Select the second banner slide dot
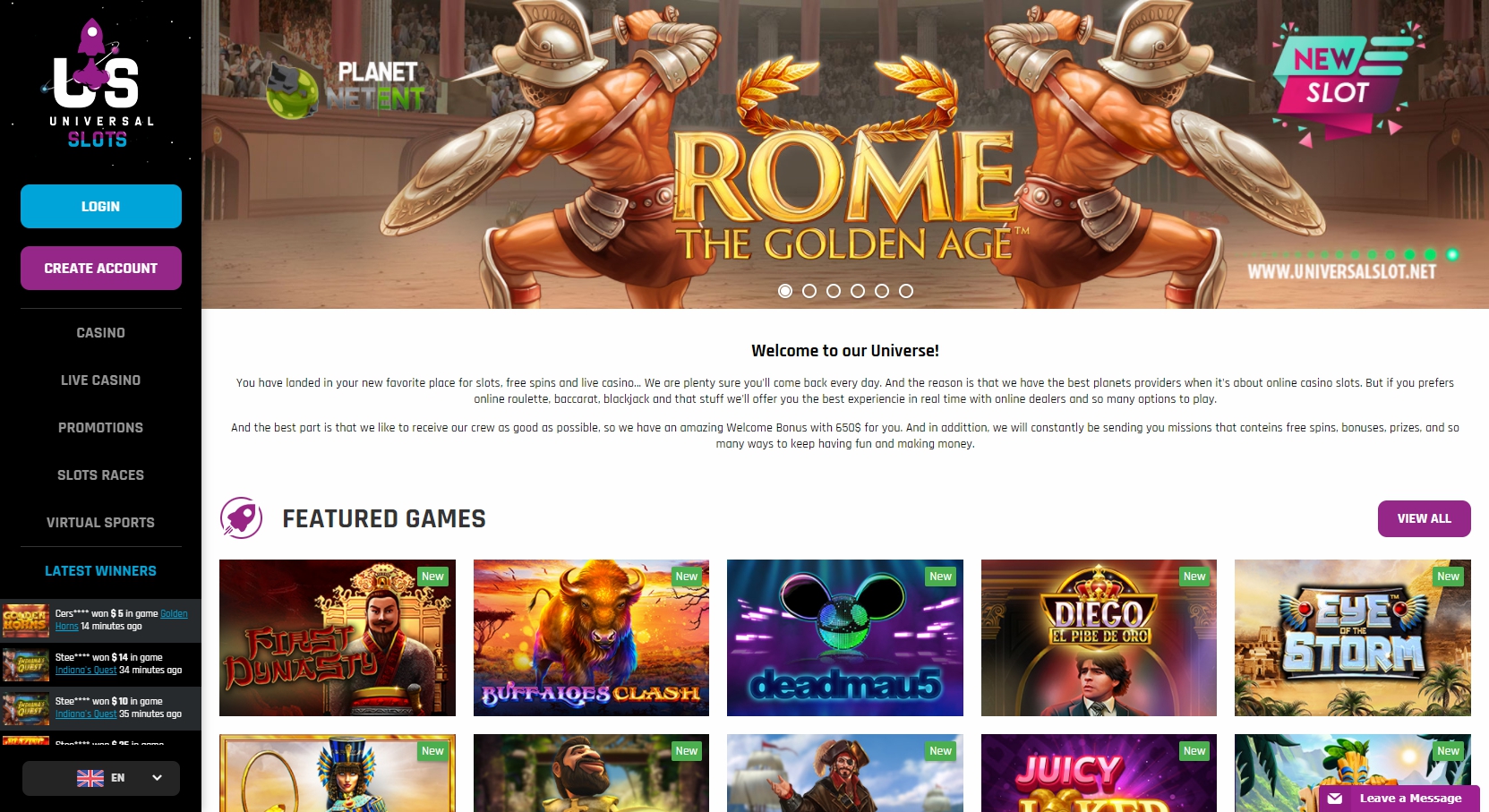This screenshot has height=812, width=1489. [x=809, y=291]
